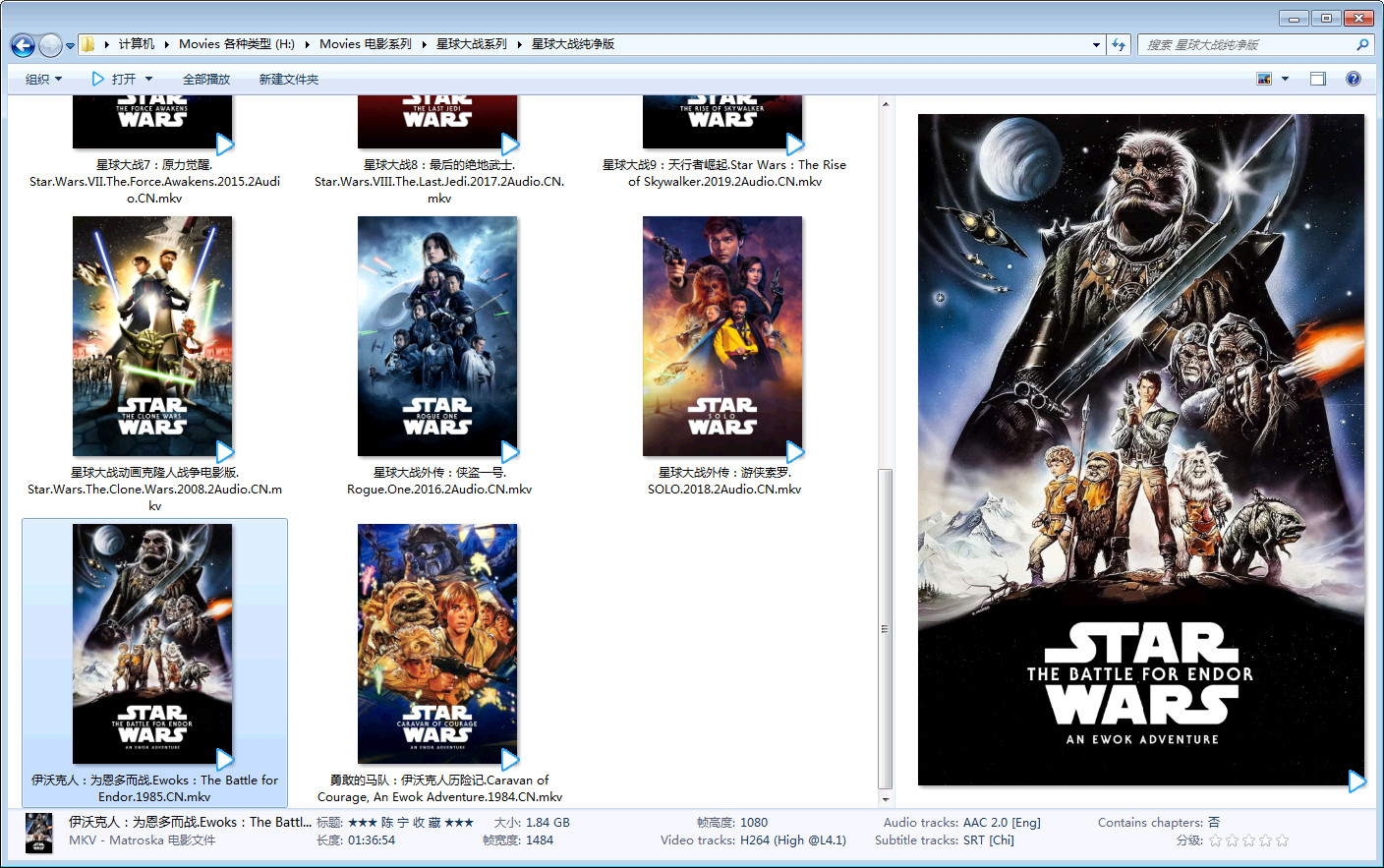The image size is (1384, 868).
Task: Open the view options dropdown arrow
Action: (1285, 79)
